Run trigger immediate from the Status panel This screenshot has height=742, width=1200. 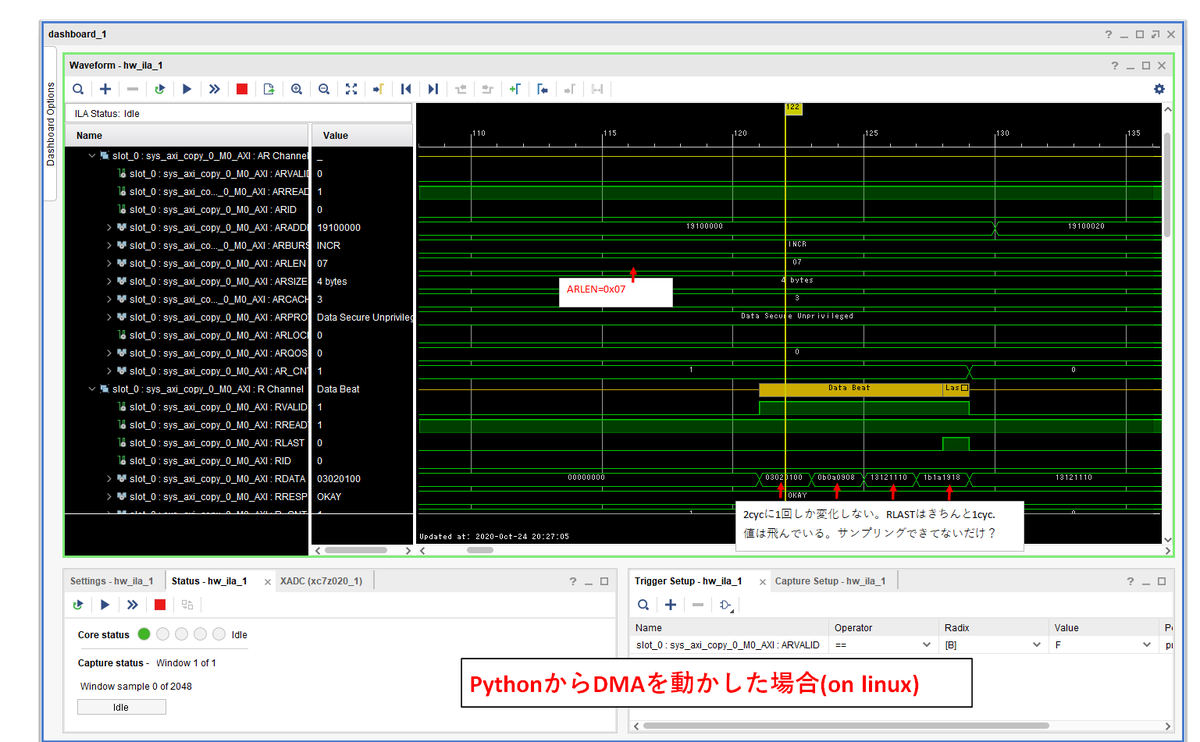coord(132,605)
